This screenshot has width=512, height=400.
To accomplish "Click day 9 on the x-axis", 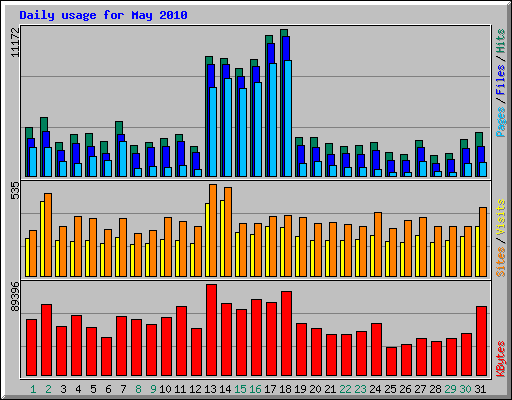I will (153, 389).
